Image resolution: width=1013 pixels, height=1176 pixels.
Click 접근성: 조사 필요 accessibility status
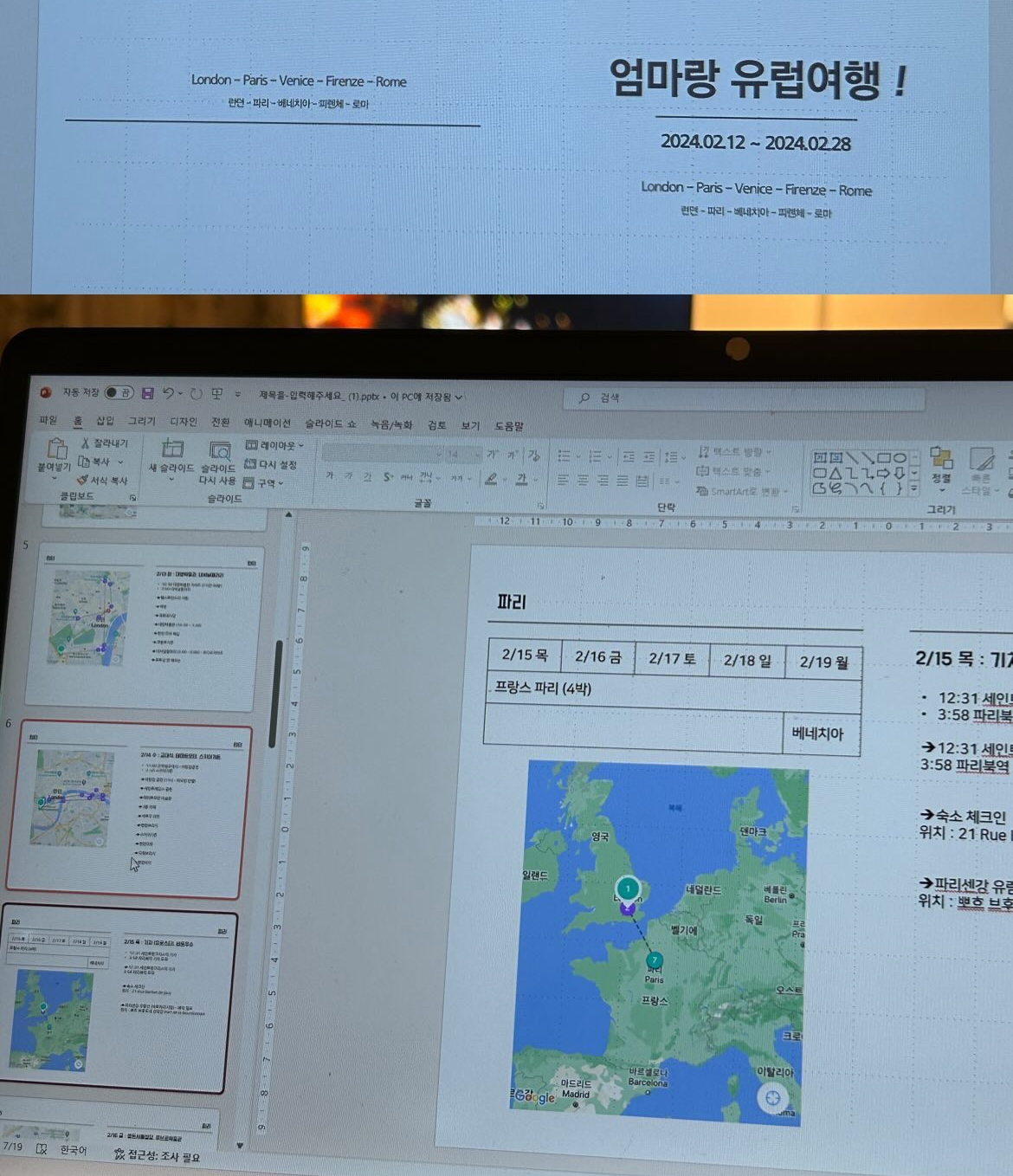pos(158,1155)
